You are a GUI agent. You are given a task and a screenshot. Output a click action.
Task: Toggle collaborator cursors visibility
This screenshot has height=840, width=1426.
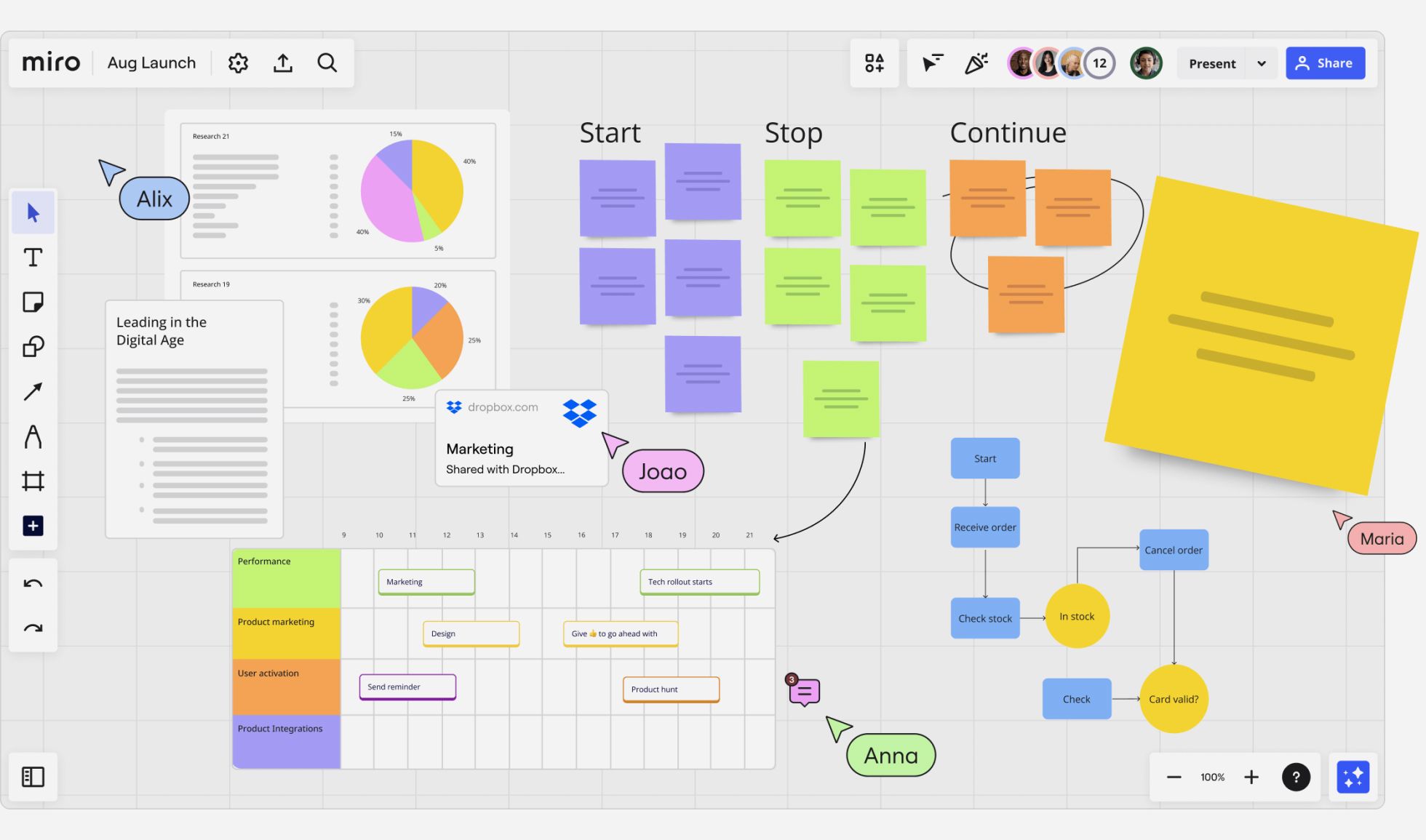tap(932, 63)
